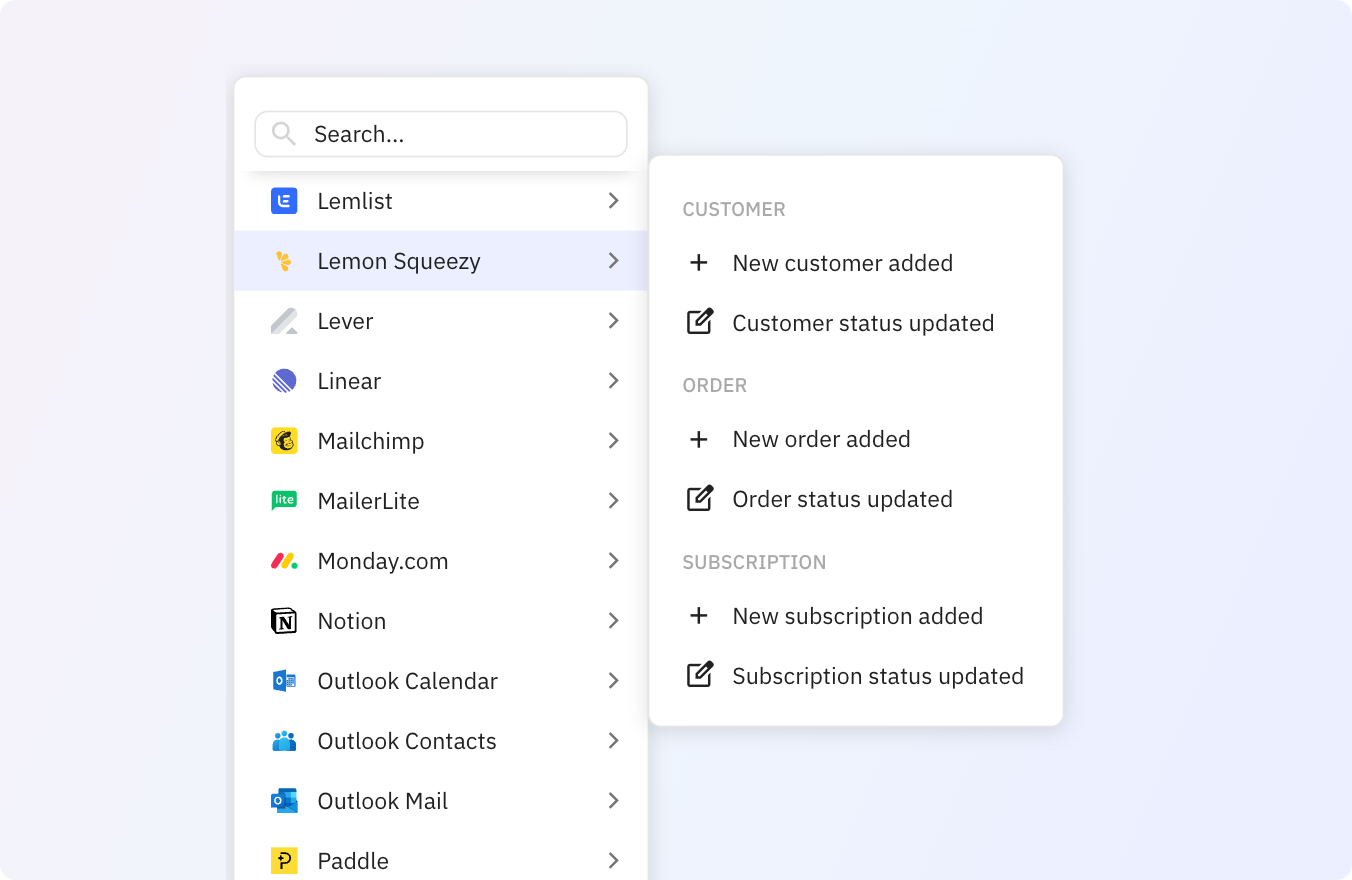Image resolution: width=1352 pixels, height=880 pixels.
Task: Click the Monday.com logo icon
Action: tap(284, 561)
